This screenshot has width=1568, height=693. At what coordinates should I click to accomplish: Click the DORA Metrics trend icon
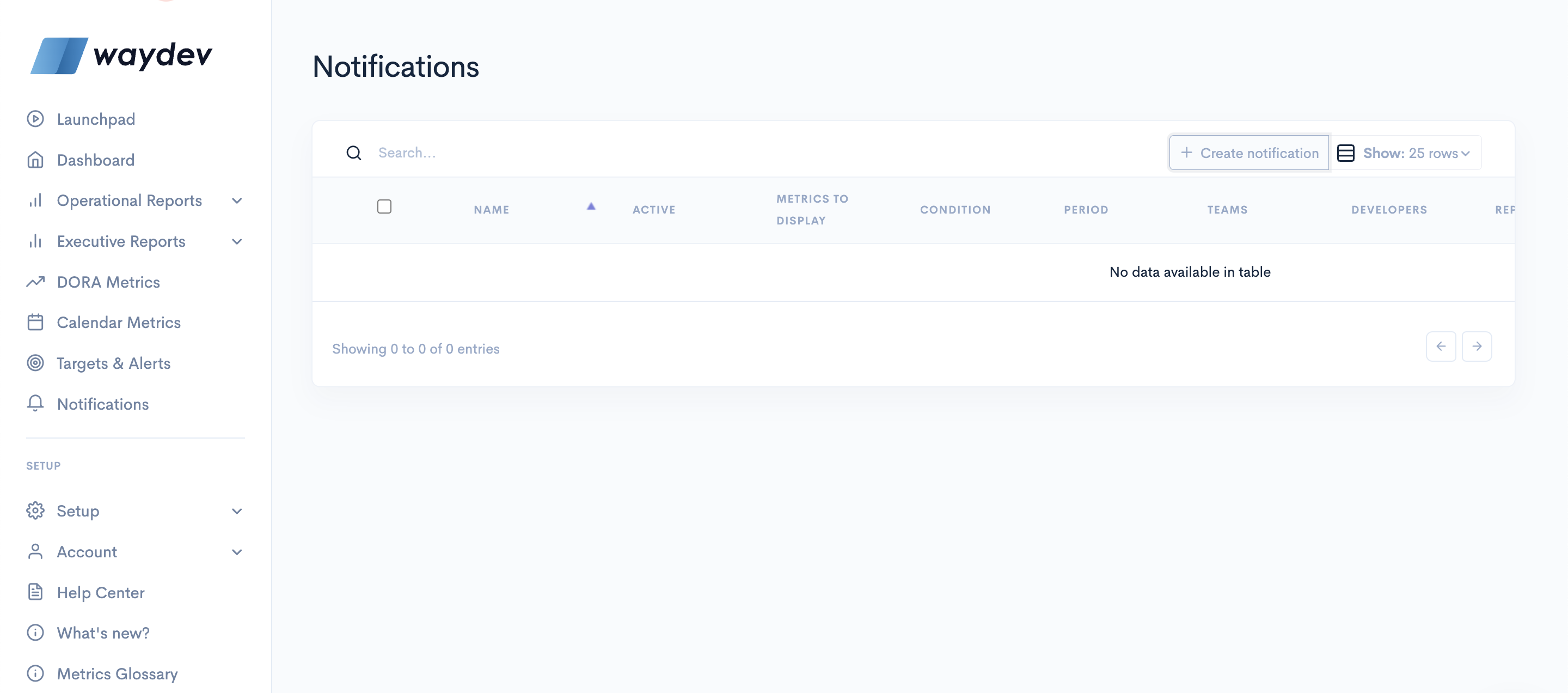coord(35,282)
